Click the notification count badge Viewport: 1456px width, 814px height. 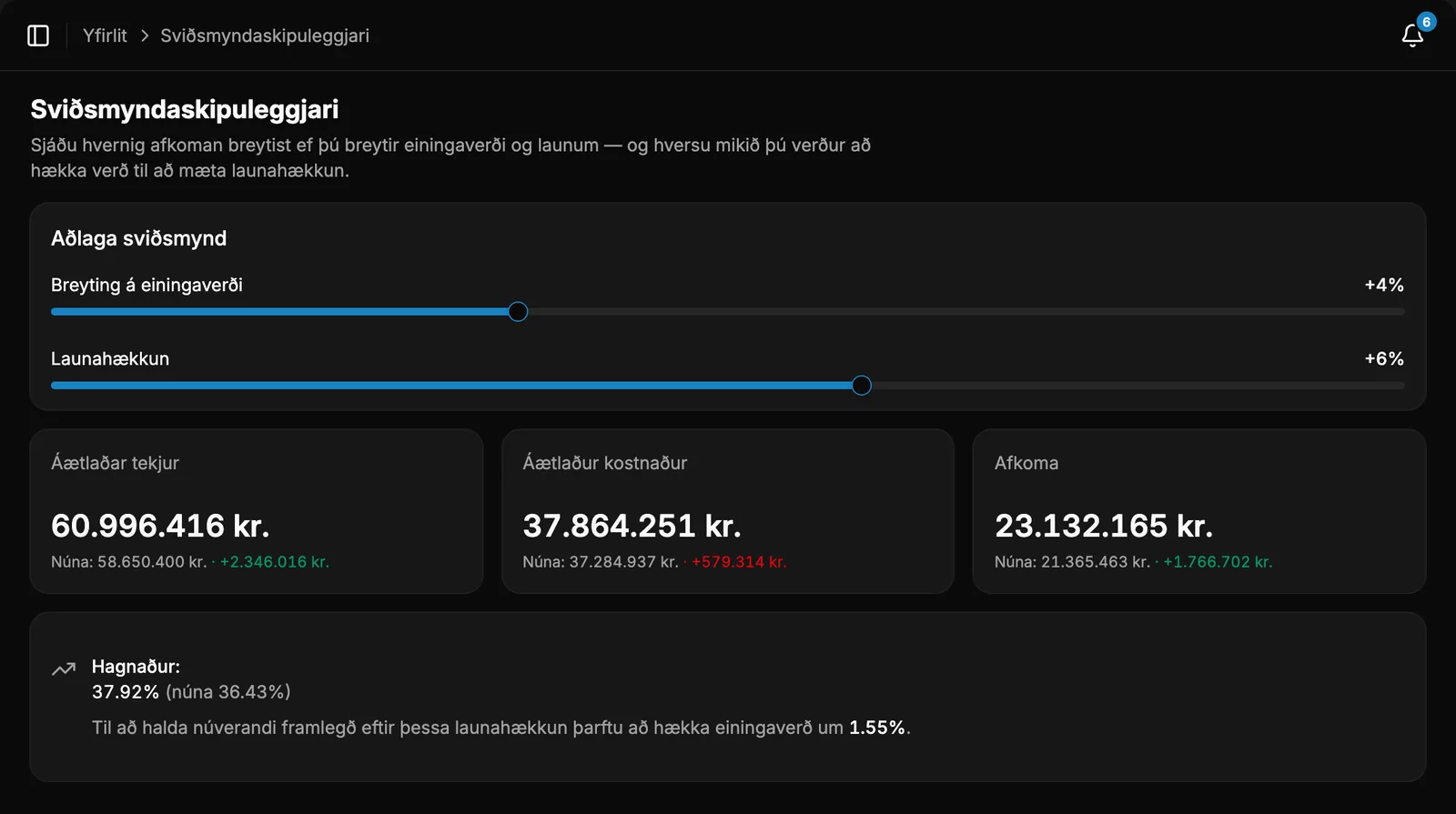pos(1426,22)
